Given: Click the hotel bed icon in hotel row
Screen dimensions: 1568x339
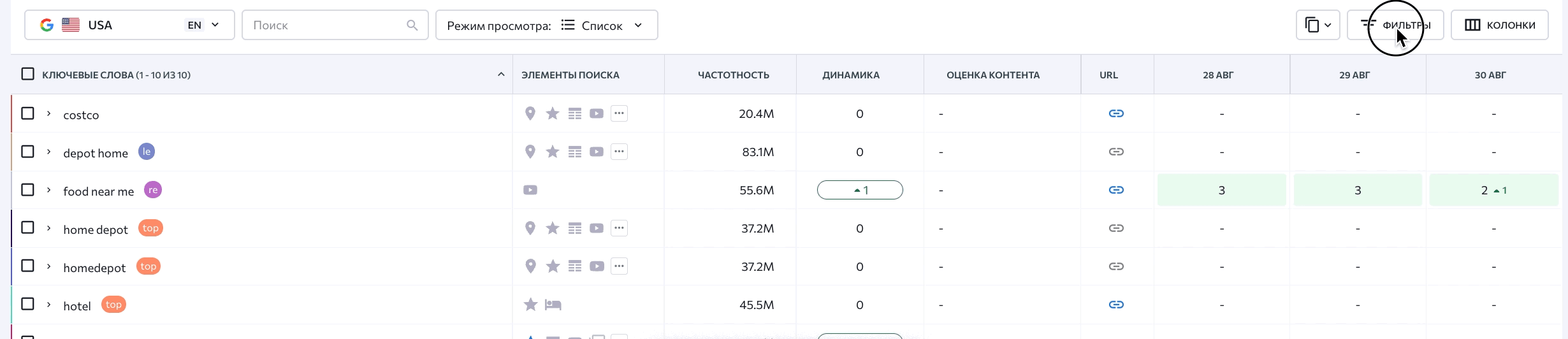Looking at the screenshot, I should (x=553, y=305).
